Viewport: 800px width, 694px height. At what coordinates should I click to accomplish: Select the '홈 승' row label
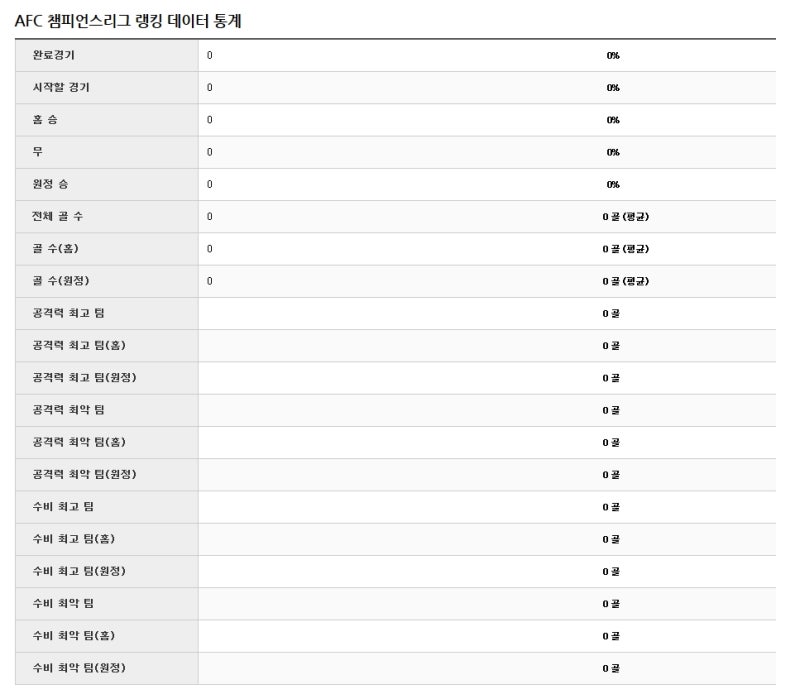[x=46, y=120]
